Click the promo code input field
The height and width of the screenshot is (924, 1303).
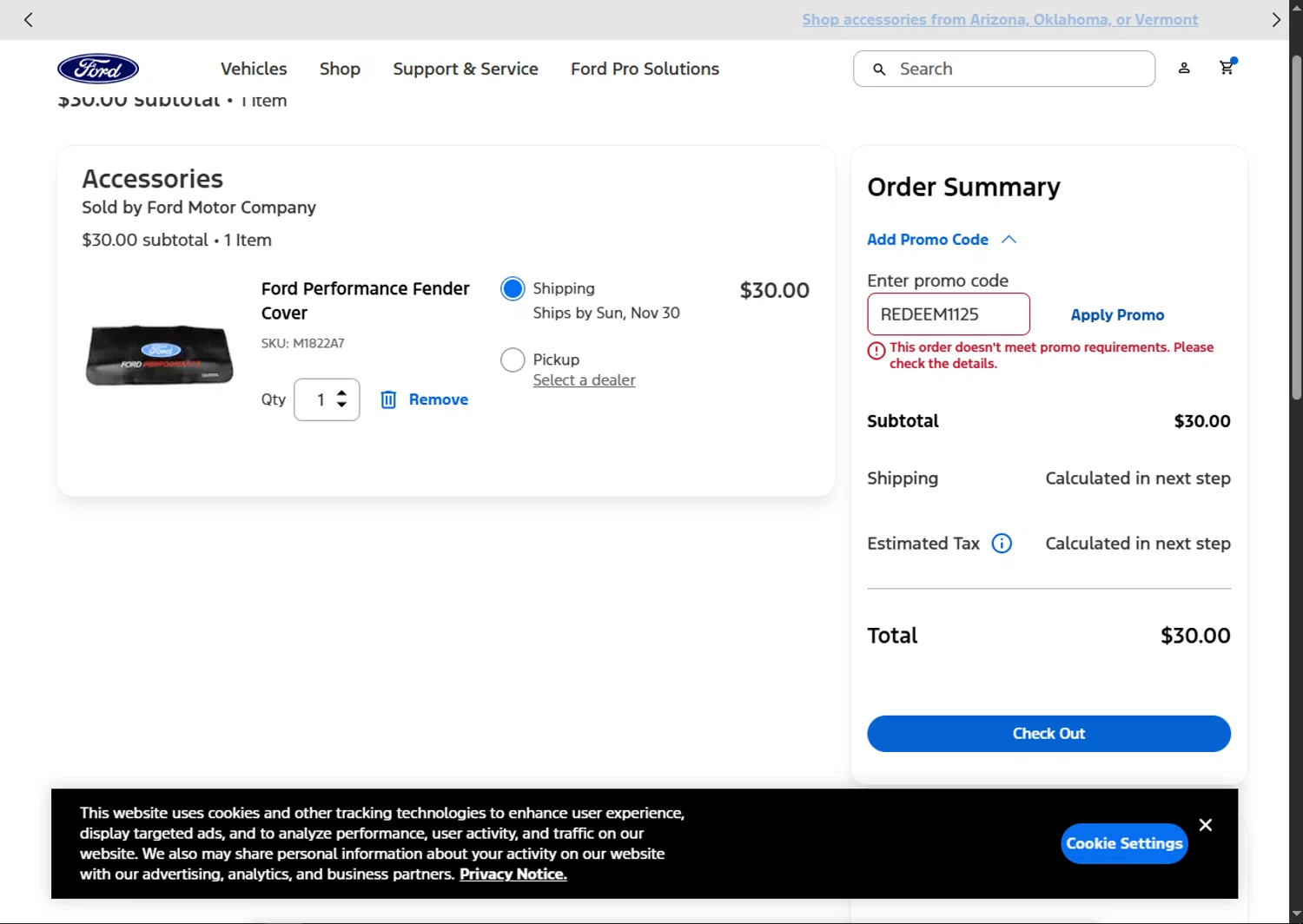click(x=949, y=314)
